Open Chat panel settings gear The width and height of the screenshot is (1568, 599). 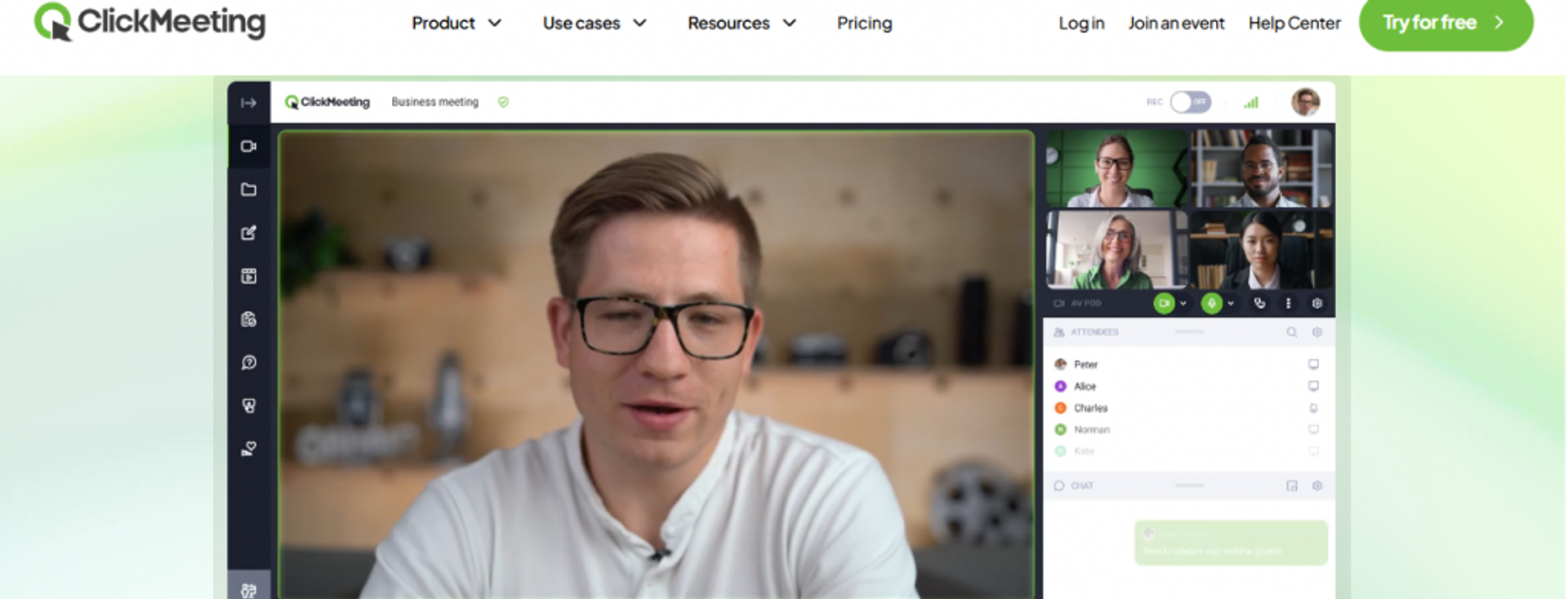tap(1316, 485)
